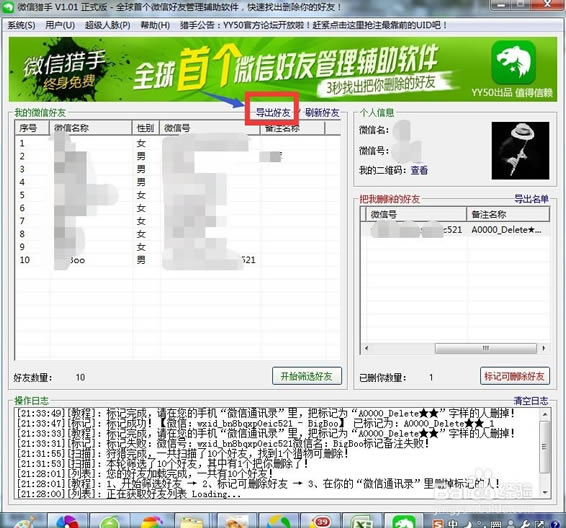Select friend row 10 ending in Boo
The width and height of the screenshot is (566, 528).
tap(177, 260)
